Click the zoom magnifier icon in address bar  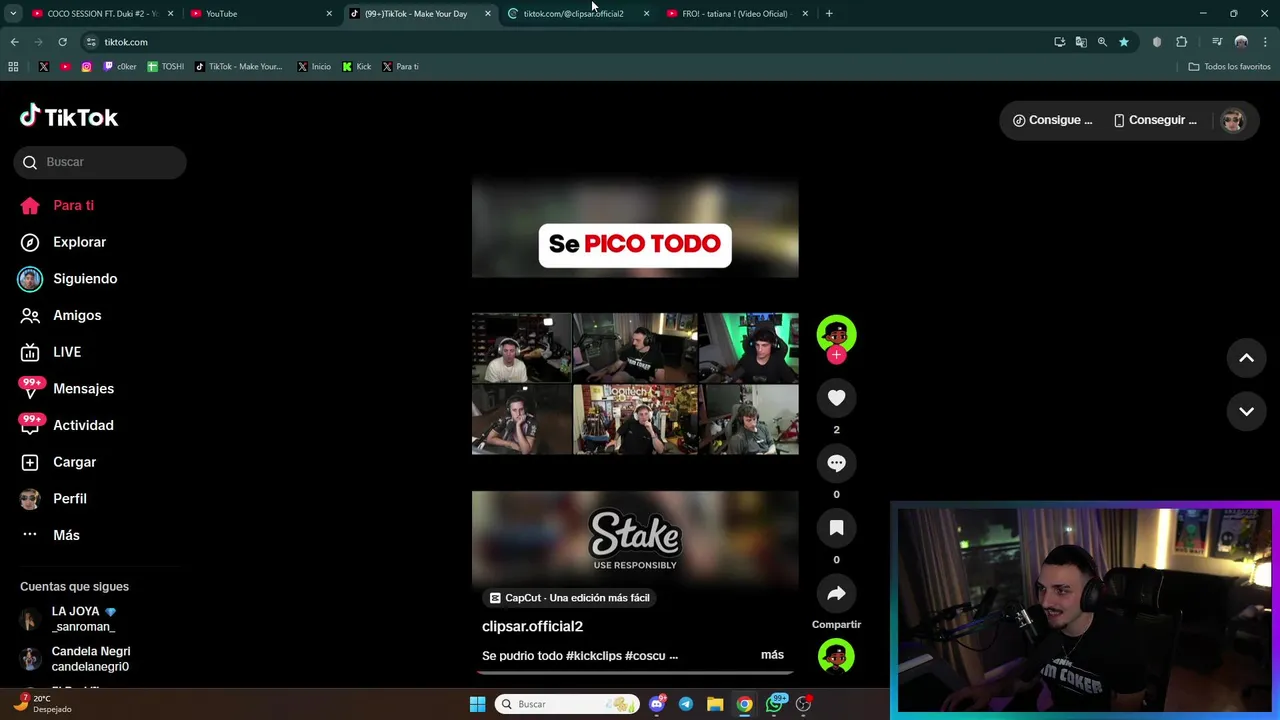tap(1102, 42)
